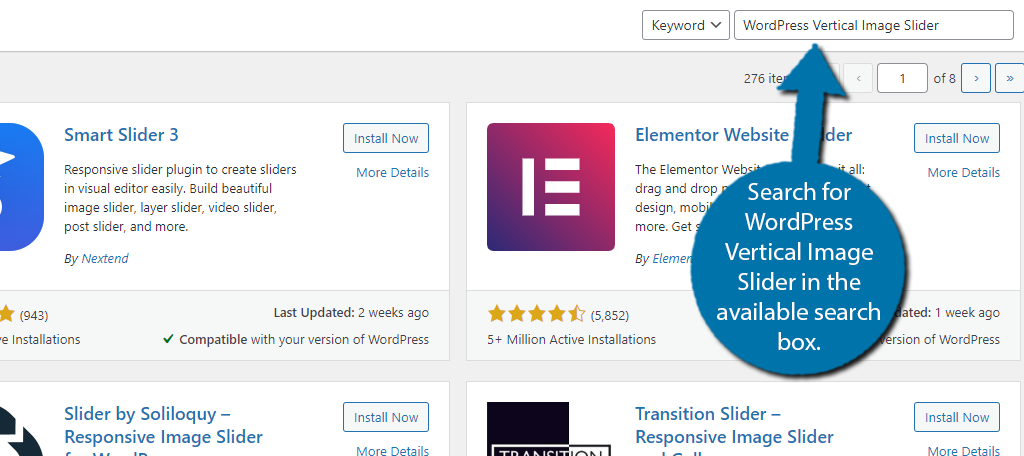Viewport: 1024px width, 456px height.
Task: Jump to last results page arrow
Action: [1010, 78]
